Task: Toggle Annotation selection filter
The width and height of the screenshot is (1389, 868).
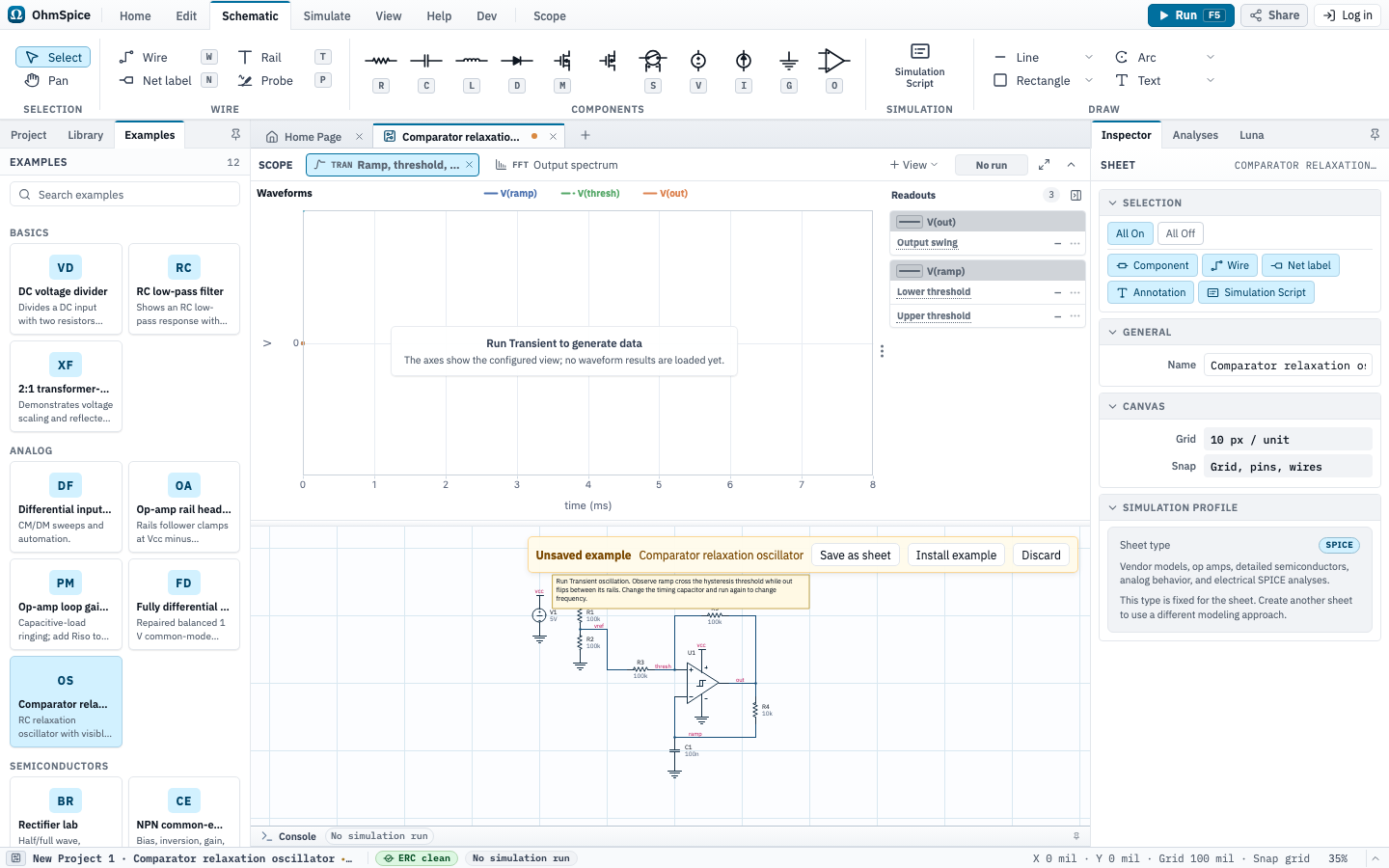Action: [1151, 292]
